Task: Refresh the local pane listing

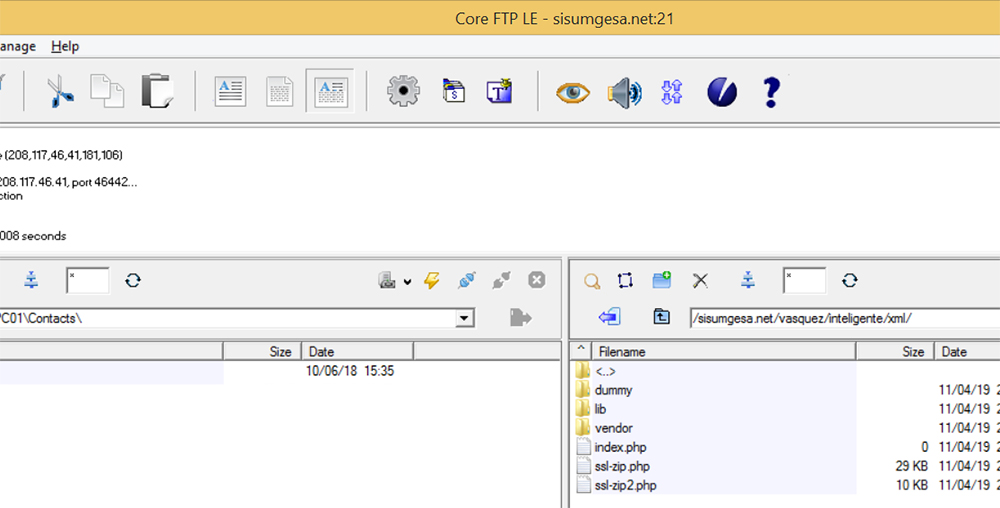Action: click(x=133, y=280)
